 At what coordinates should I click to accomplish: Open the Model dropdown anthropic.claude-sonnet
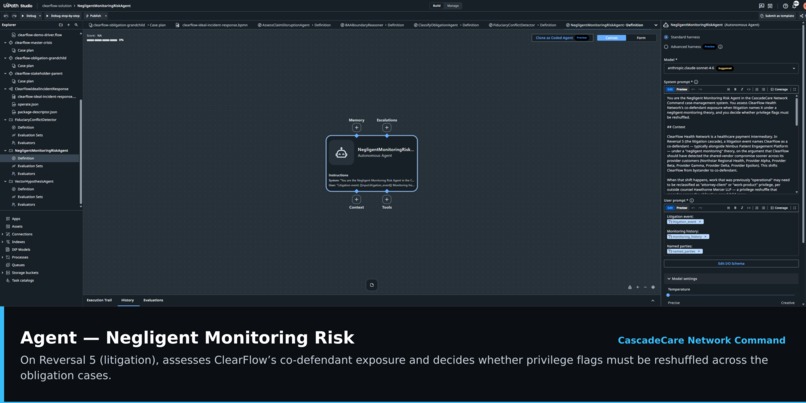pos(731,68)
